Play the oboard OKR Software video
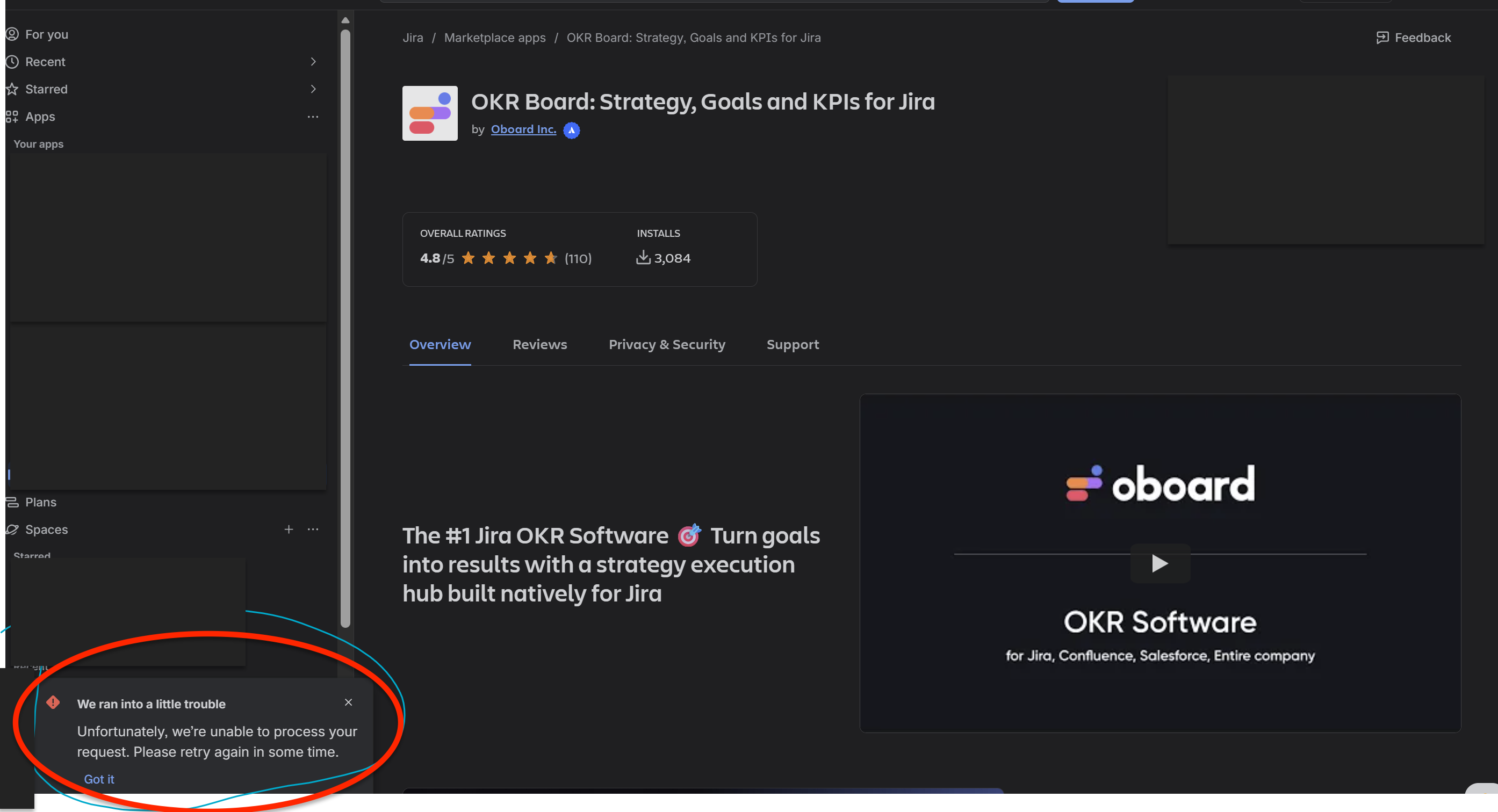 click(1159, 563)
